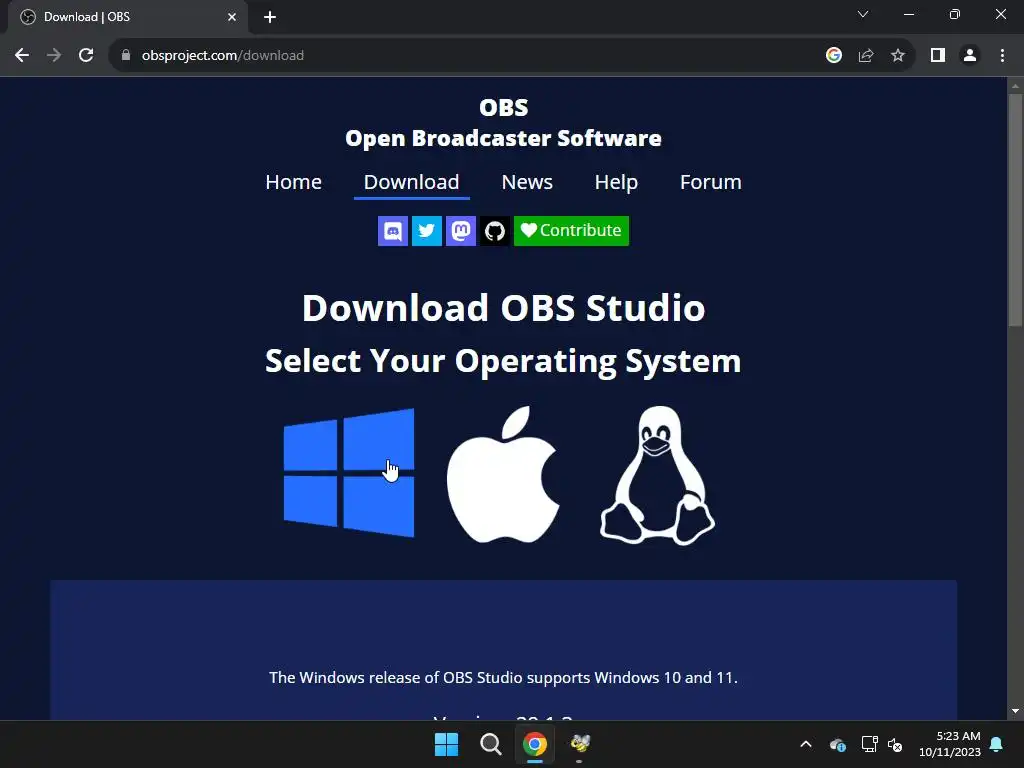View site information padlock icon
This screenshot has width=1024, height=768.
[x=126, y=56]
